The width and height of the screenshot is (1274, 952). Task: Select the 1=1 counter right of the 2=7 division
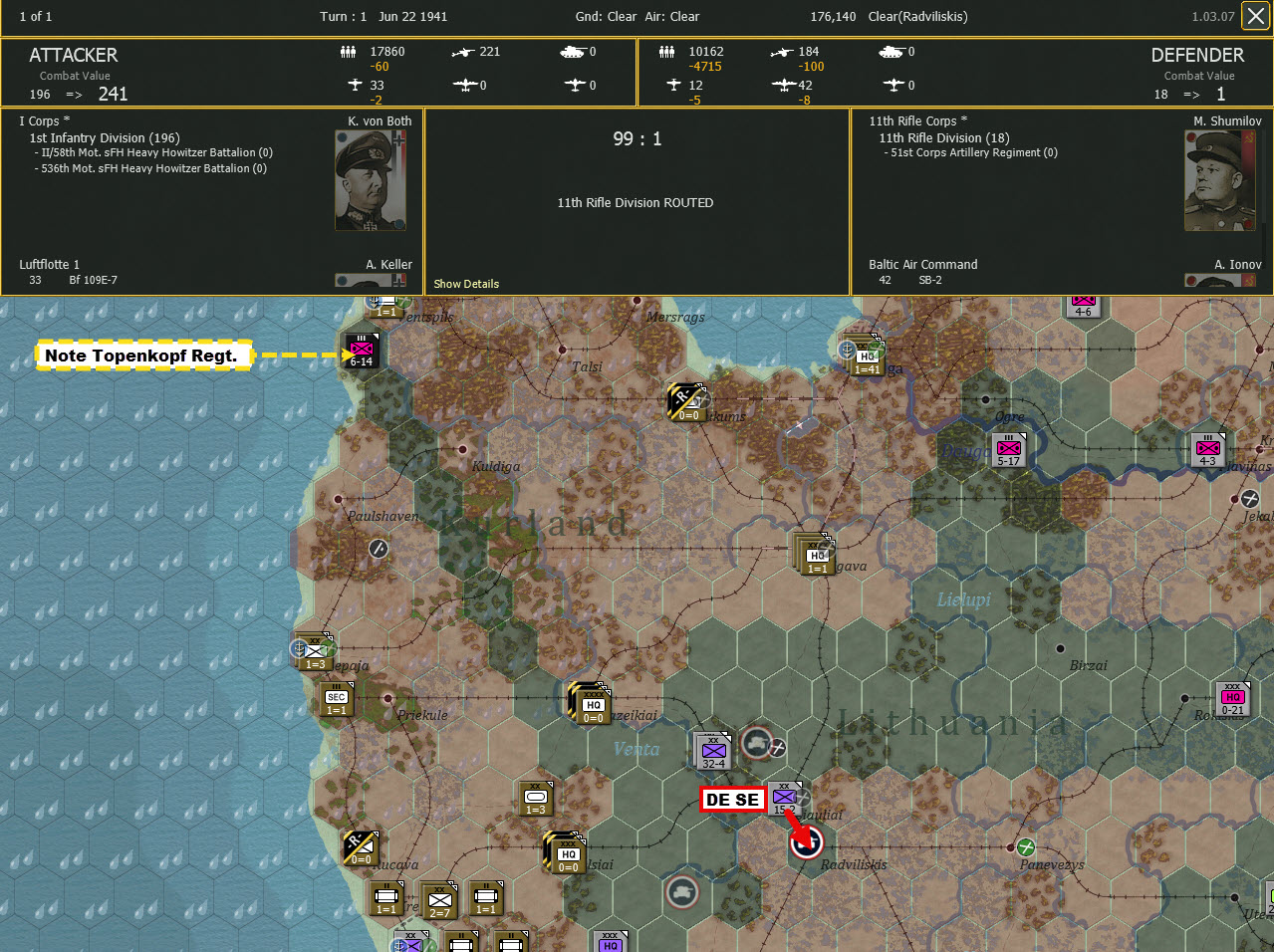(486, 898)
